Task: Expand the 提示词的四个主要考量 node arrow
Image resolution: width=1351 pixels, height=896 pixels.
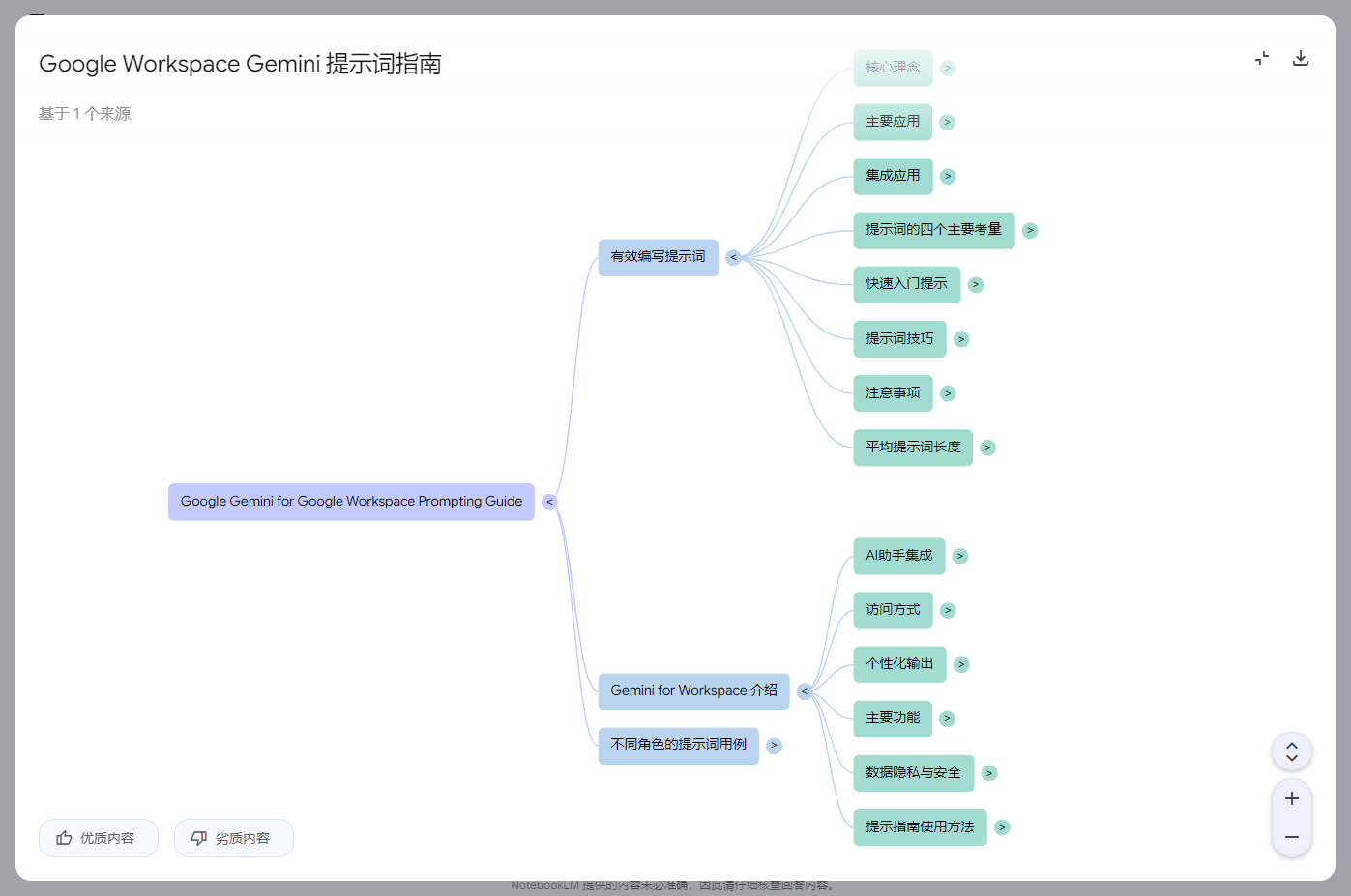Action: tap(1030, 230)
